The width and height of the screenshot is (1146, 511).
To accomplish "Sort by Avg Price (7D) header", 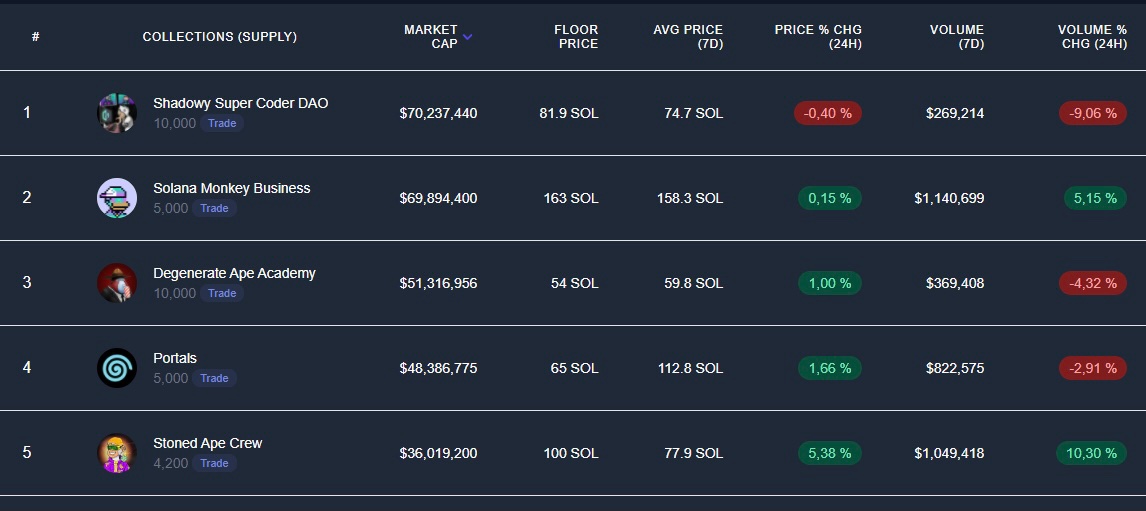I will point(688,37).
